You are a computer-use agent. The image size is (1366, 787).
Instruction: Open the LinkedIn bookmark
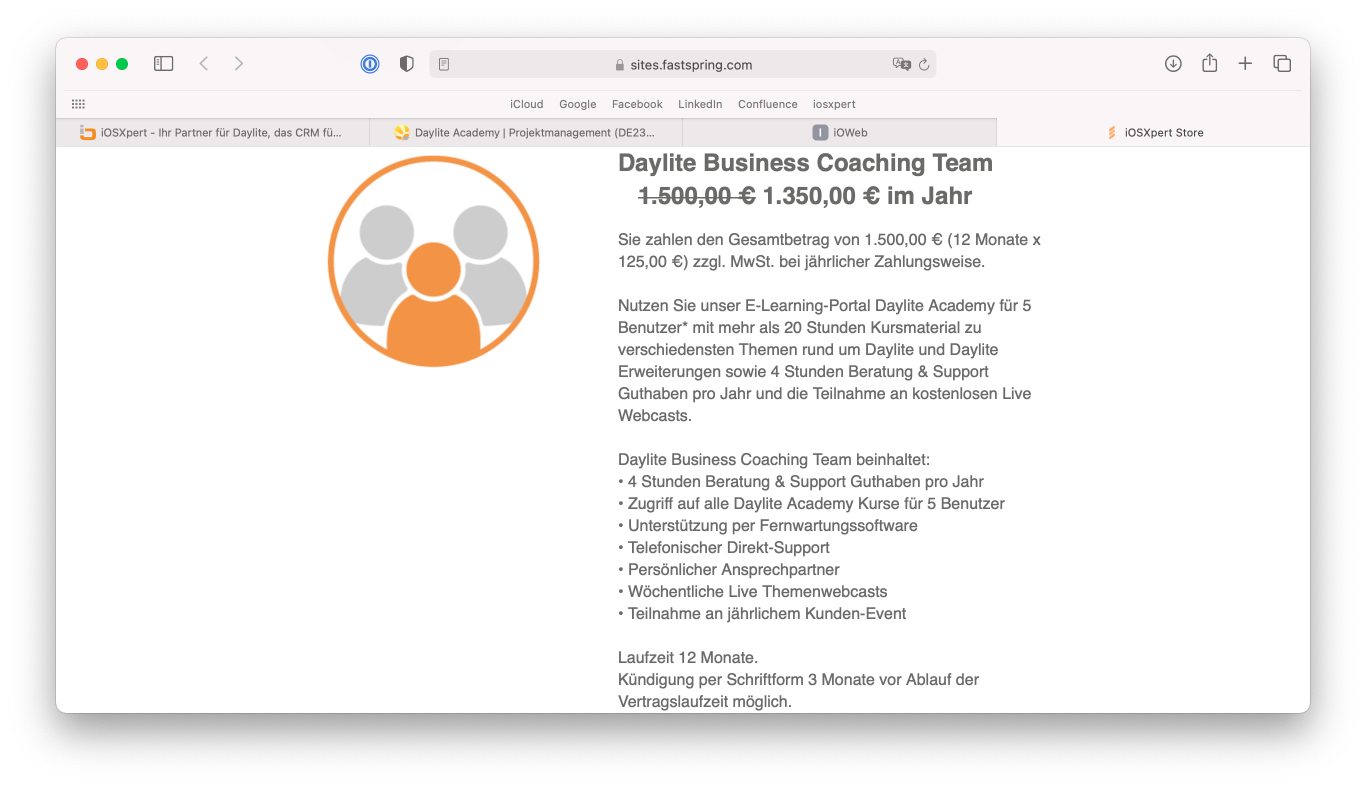(x=700, y=104)
